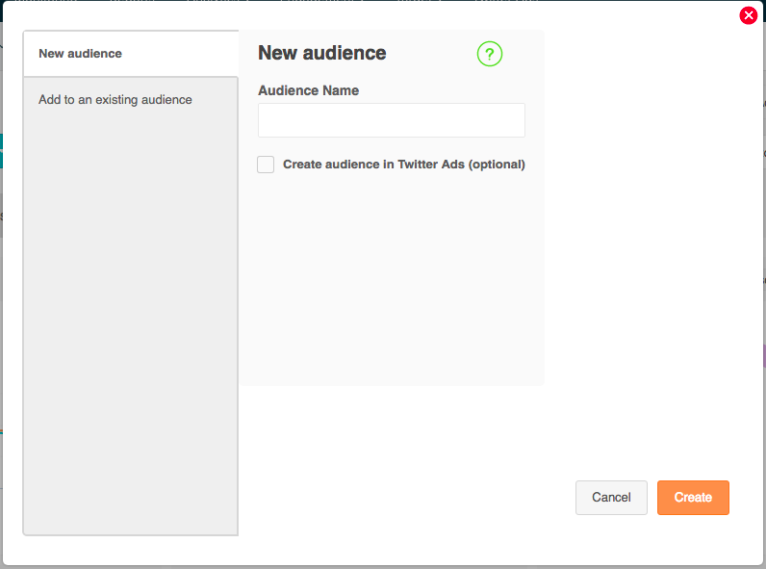Click the green question mark help icon
The image size is (766, 569).
(489, 54)
